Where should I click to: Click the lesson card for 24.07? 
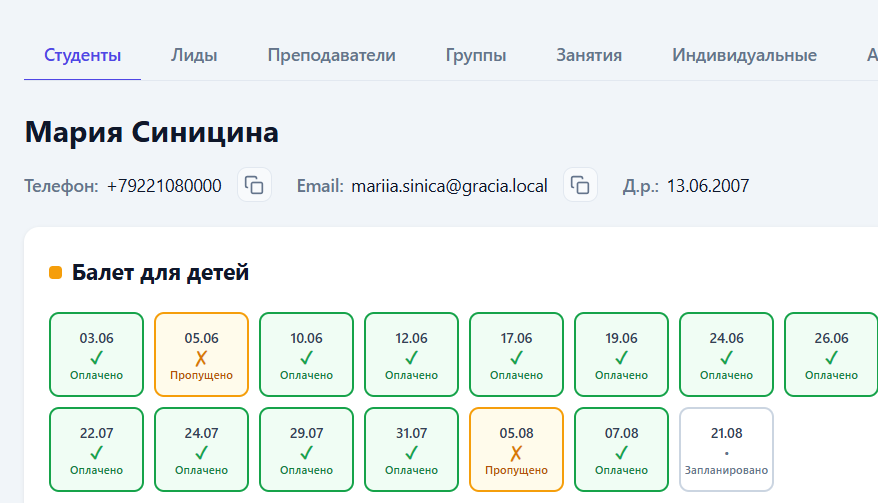[202, 450]
